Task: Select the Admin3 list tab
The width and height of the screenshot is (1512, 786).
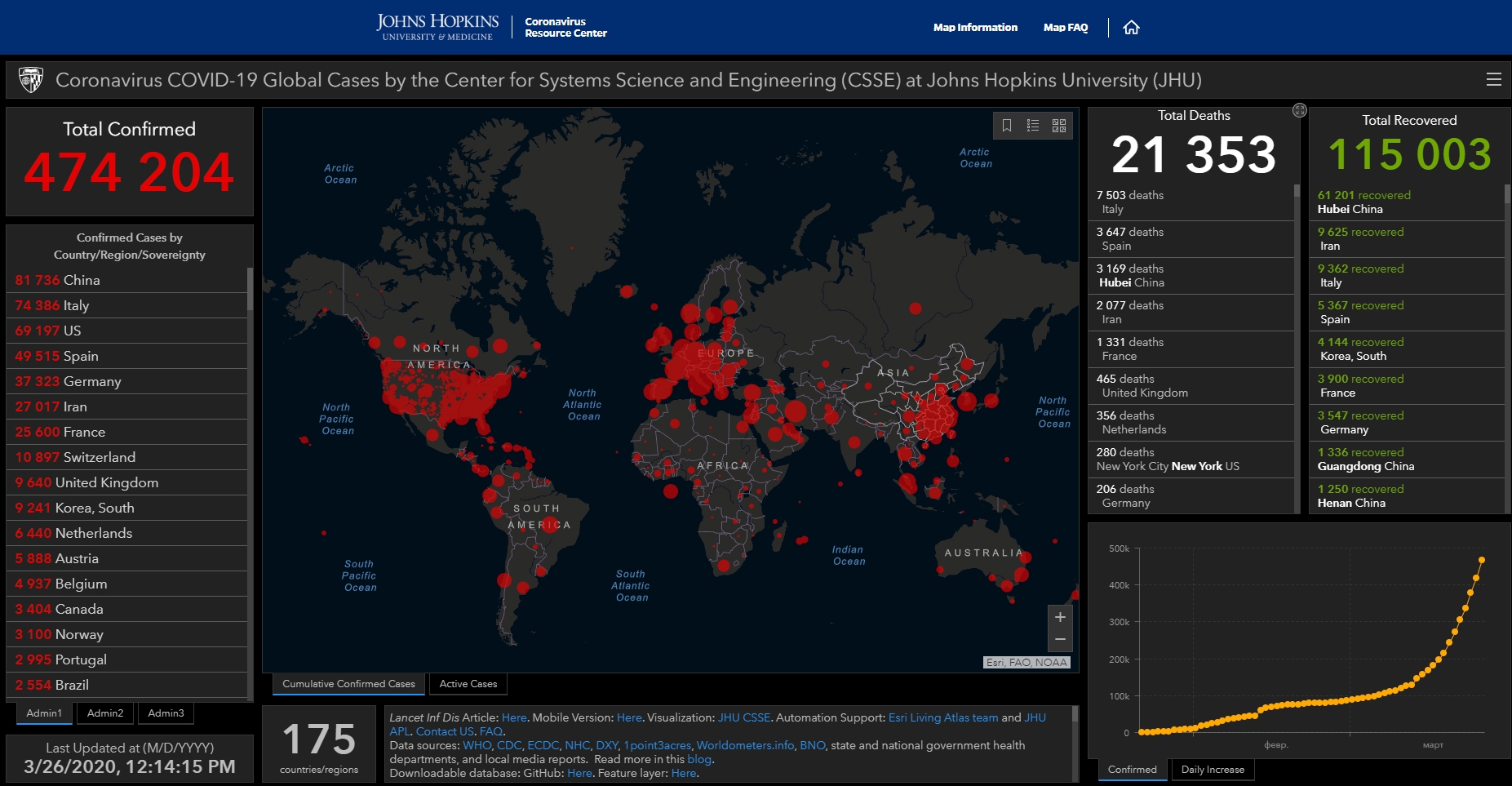Action: [166, 713]
